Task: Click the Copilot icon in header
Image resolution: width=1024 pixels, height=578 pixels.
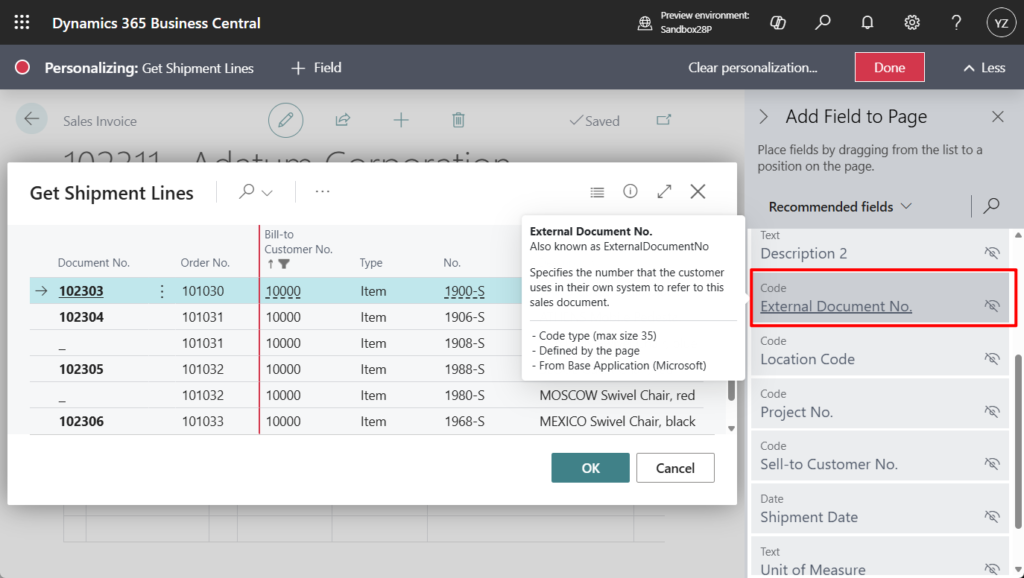Action: click(x=778, y=22)
